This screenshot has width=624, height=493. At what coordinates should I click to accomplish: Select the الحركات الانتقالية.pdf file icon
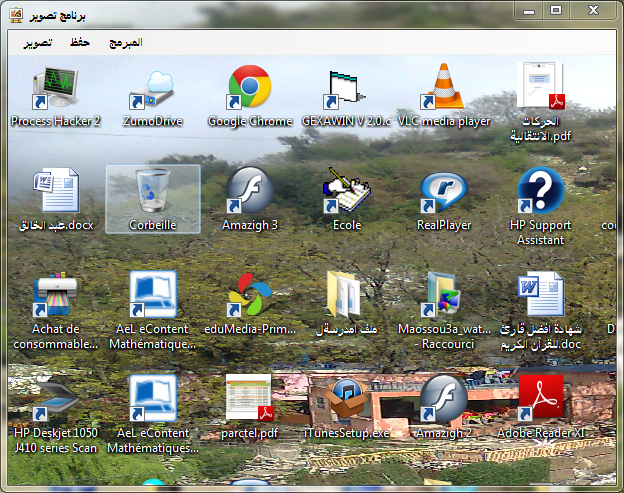pyautogui.click(x=540, y=85)
